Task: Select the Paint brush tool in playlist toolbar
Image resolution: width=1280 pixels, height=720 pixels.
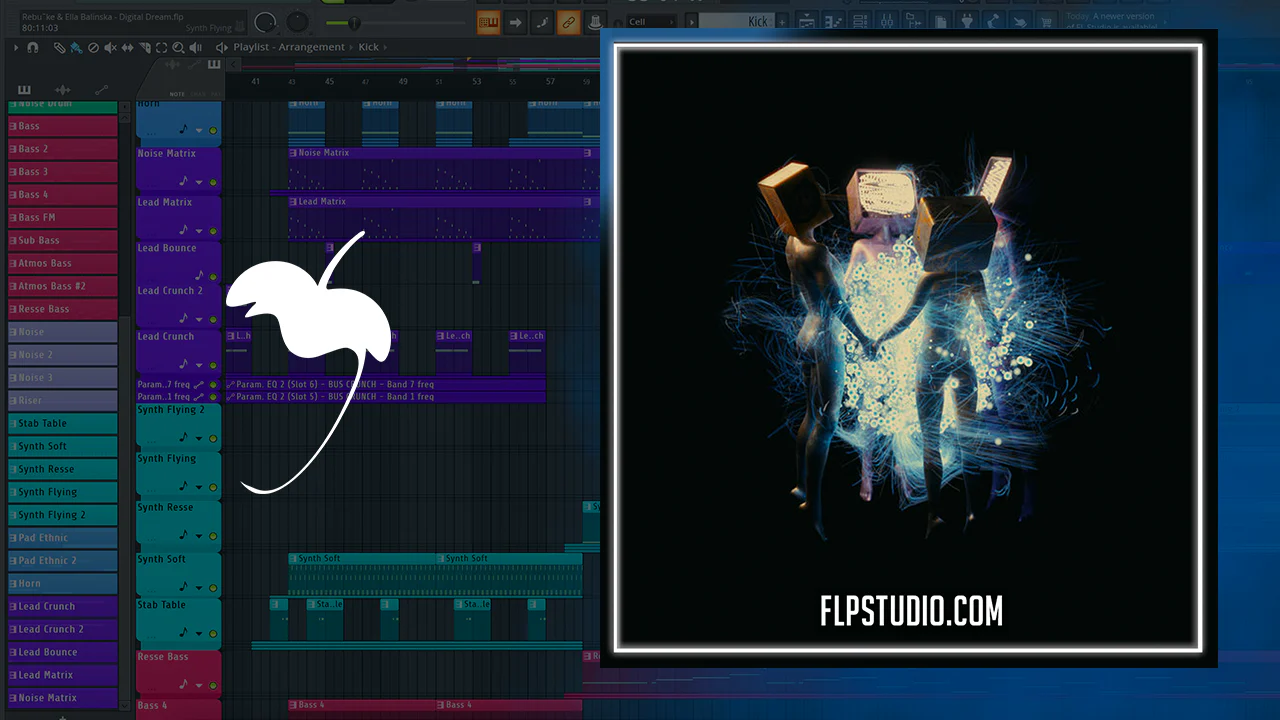Action: [x=76, y=47]
